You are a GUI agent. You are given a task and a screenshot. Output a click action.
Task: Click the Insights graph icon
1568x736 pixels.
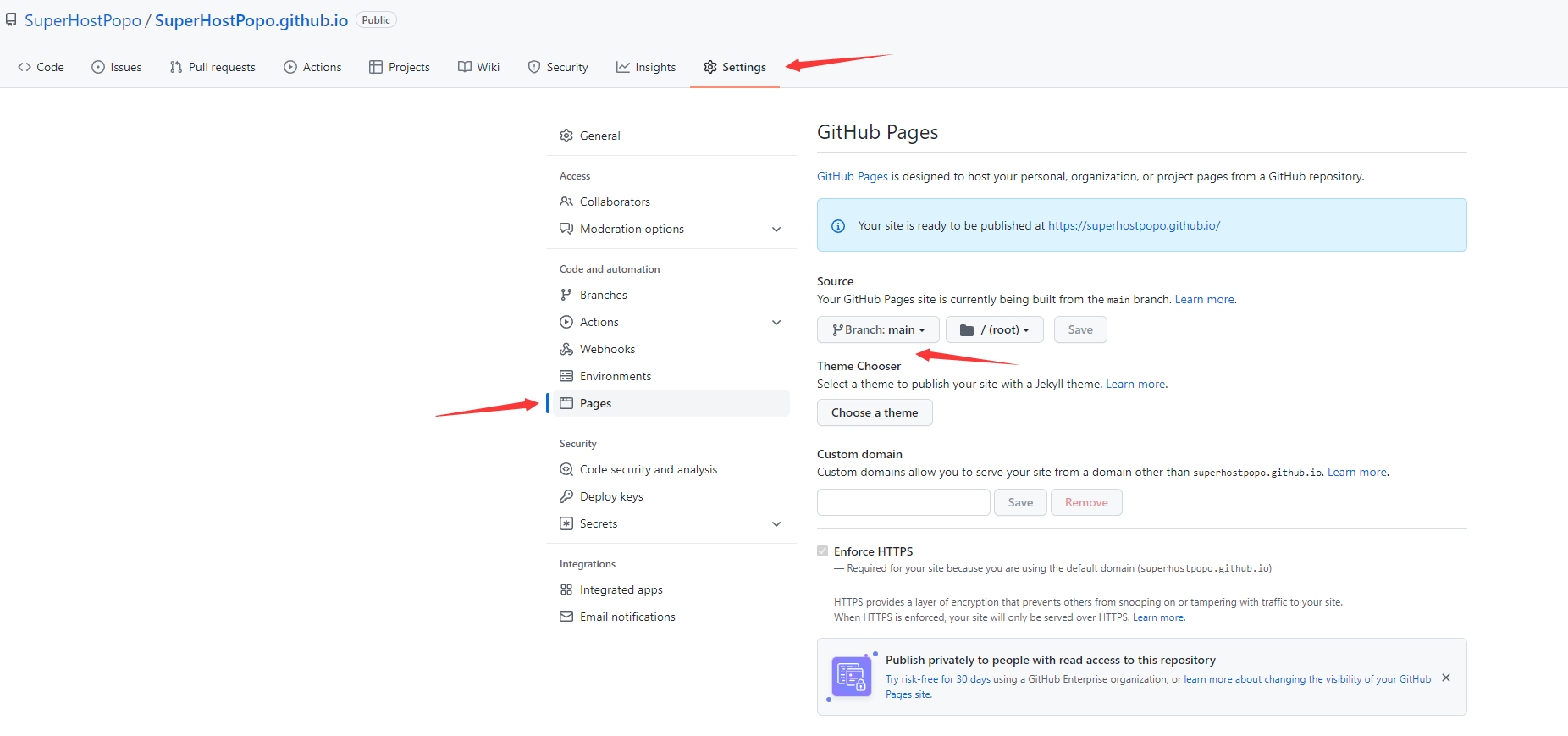pyautogui.click(x=623, y=67)
